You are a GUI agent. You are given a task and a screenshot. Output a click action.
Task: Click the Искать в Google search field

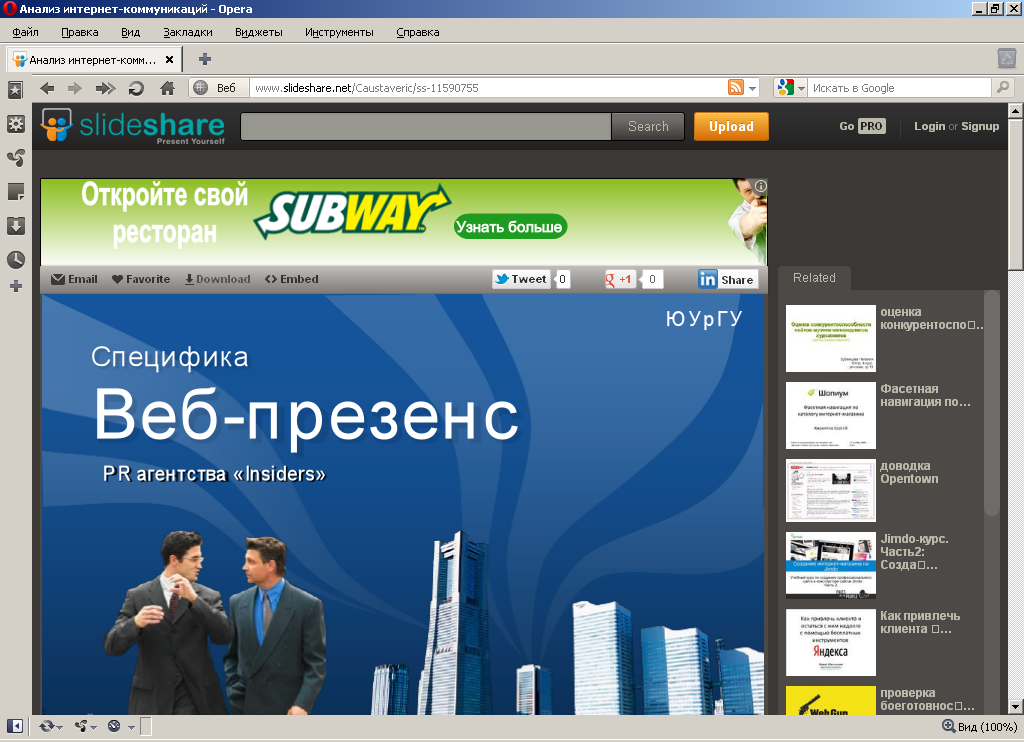click(900, 88)
